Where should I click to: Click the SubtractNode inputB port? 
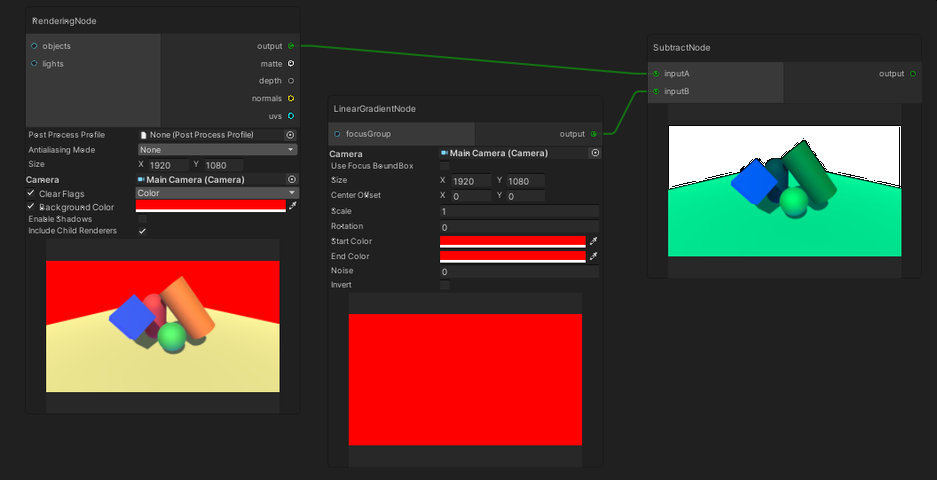coord(656,92)
